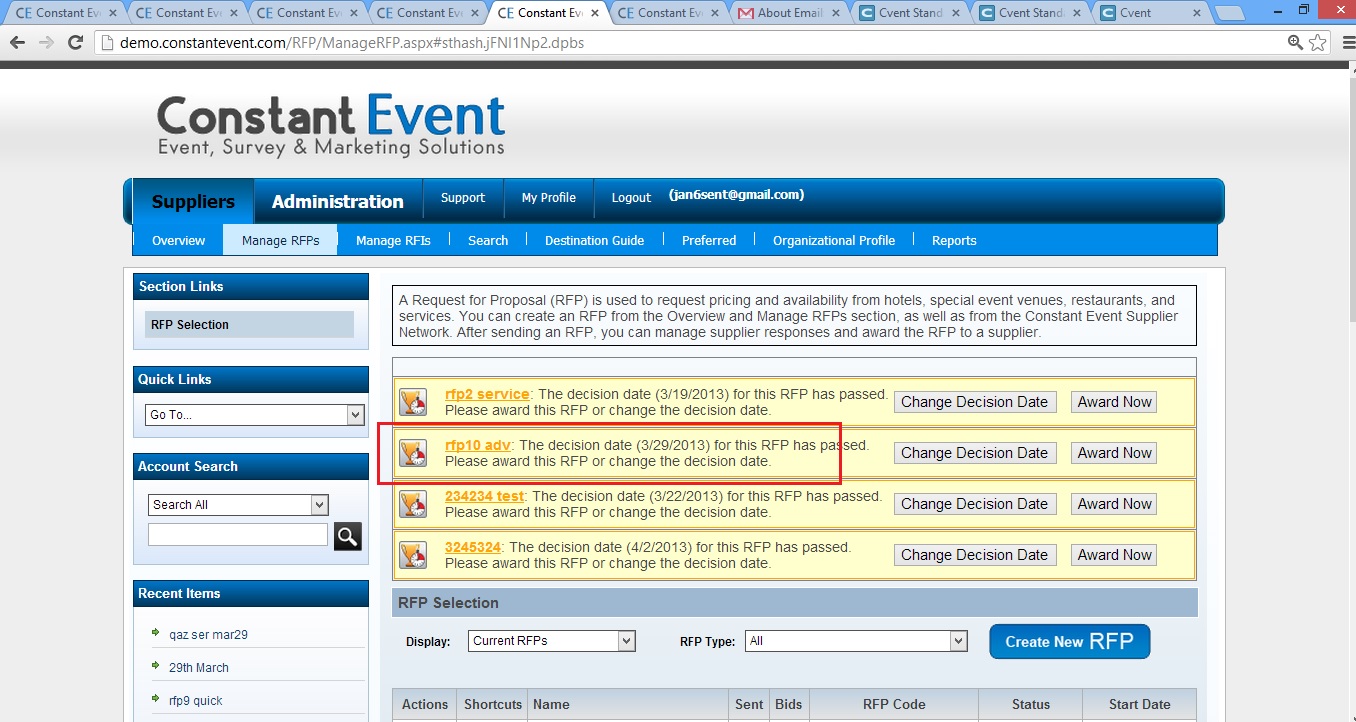1356x722 pixels.
Task: Click the browser forward arrow
Action: pos(46,43)
